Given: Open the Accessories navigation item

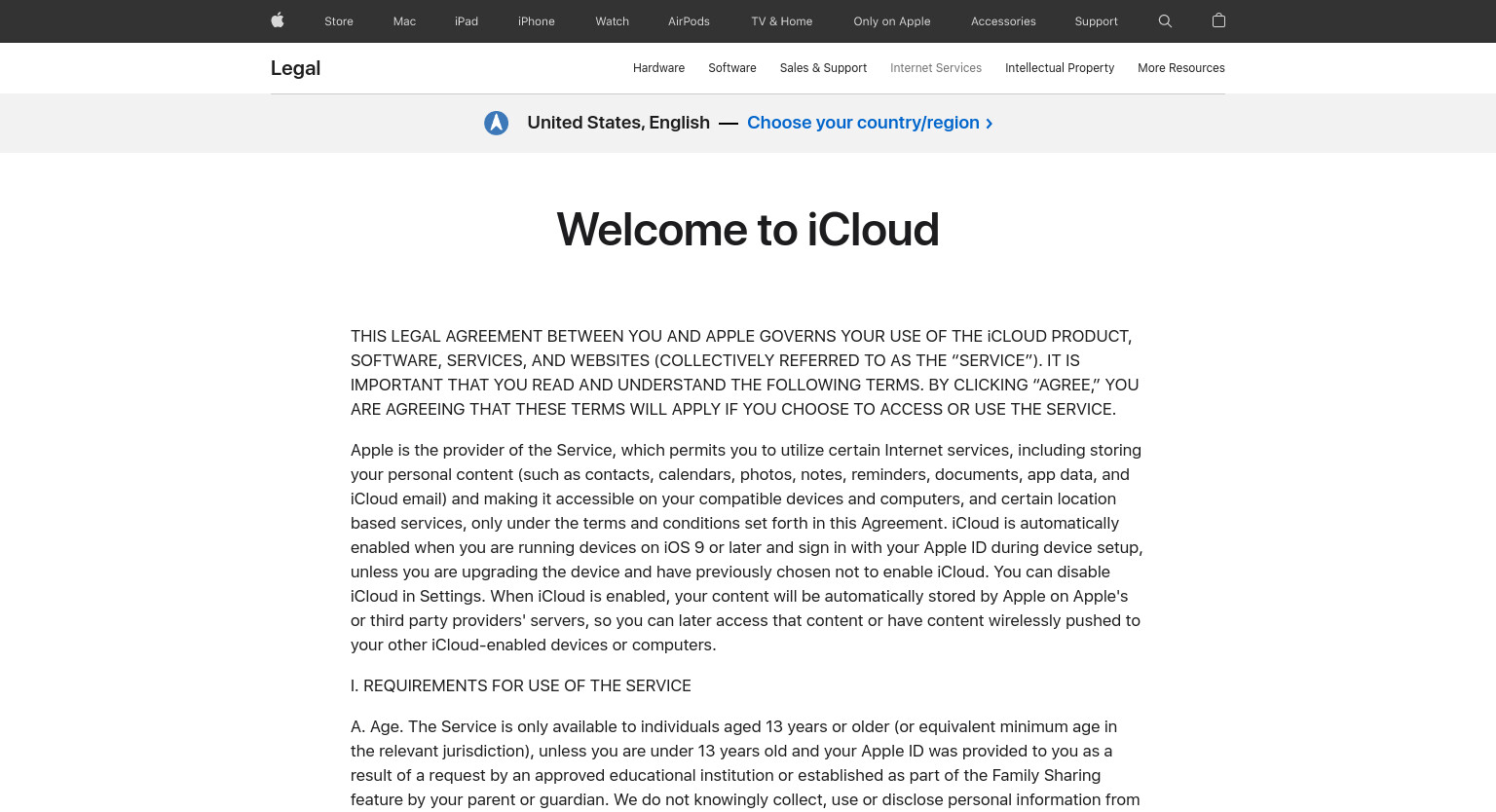Looking at the screenshot, I should point(1003,21).
